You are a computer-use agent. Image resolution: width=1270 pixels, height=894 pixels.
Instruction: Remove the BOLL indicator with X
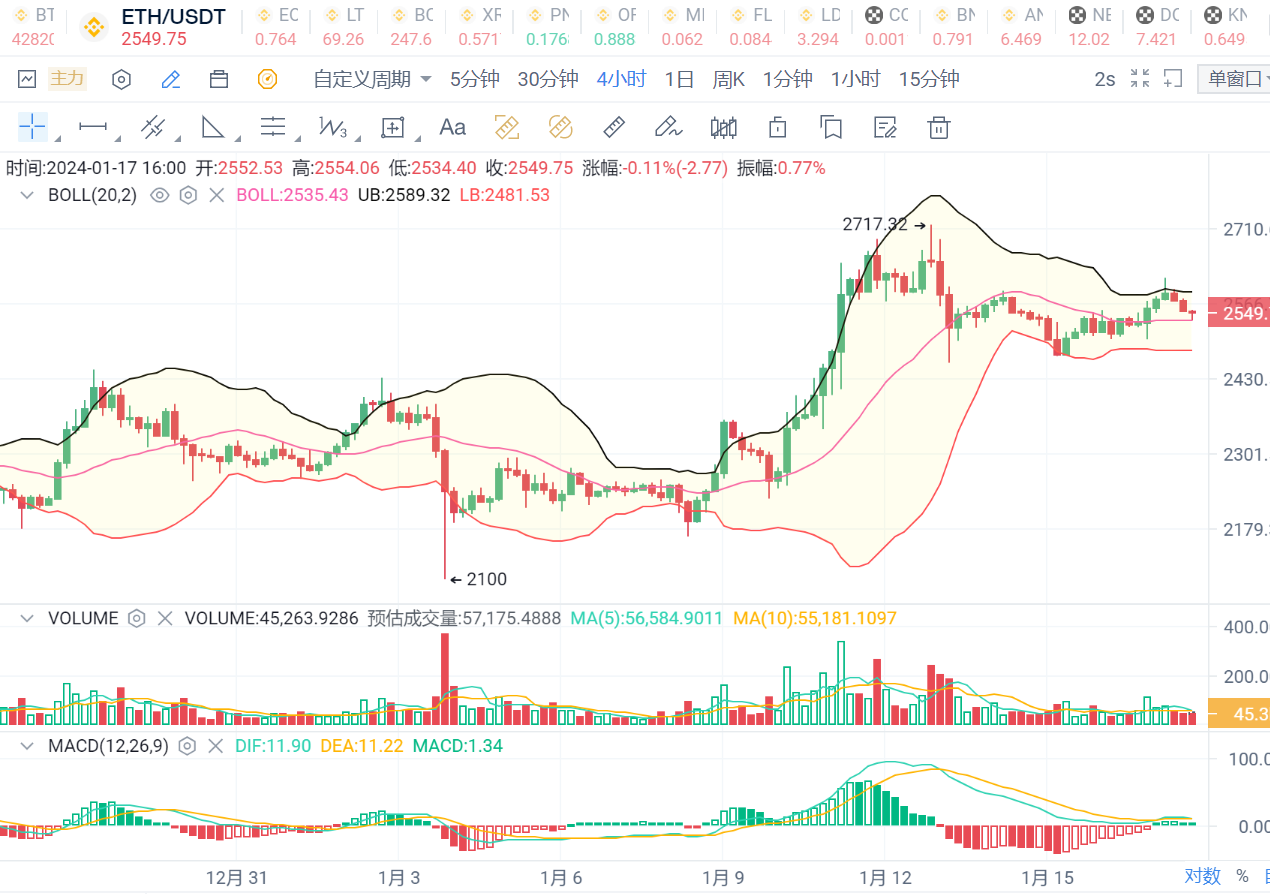point(216,195)
